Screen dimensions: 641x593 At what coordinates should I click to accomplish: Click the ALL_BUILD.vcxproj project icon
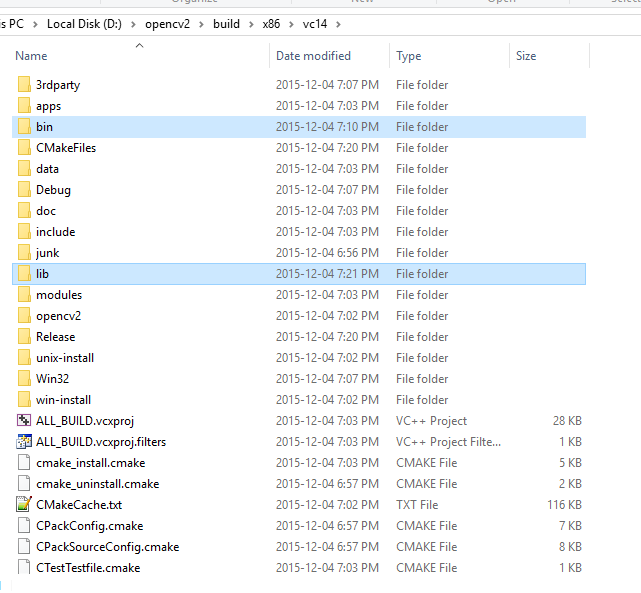(x=24, y=421)
